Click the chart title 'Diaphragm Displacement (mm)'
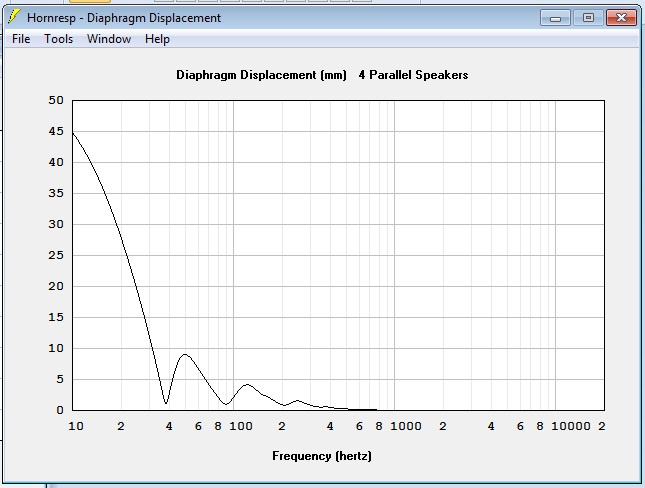The image size is (645, 488). pos(261,75)
